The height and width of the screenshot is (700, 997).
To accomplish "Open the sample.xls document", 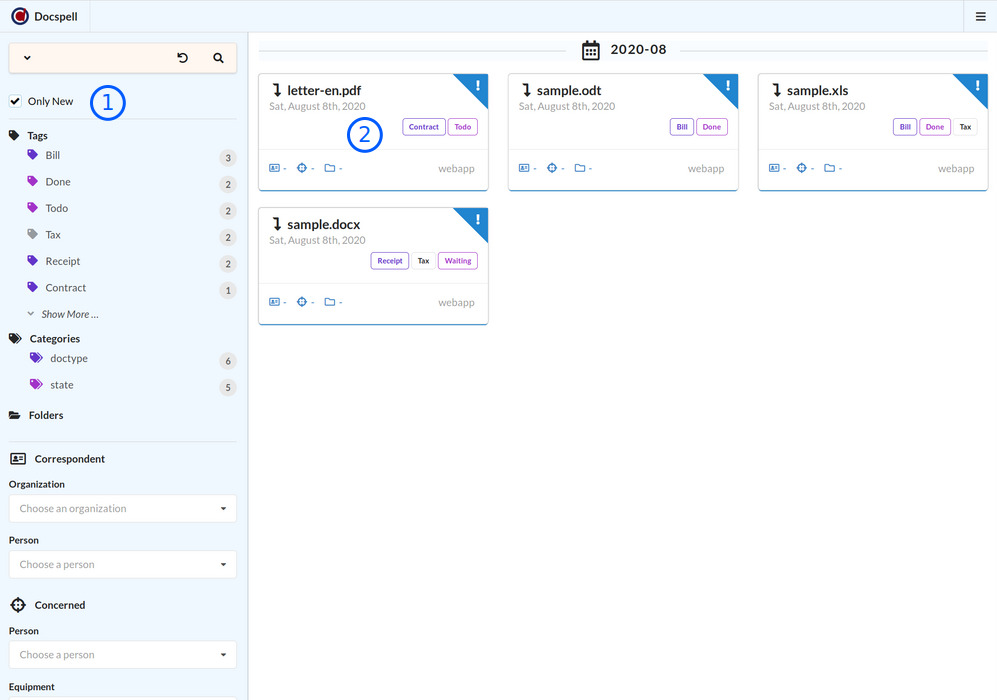I will [x=817, y=91].
